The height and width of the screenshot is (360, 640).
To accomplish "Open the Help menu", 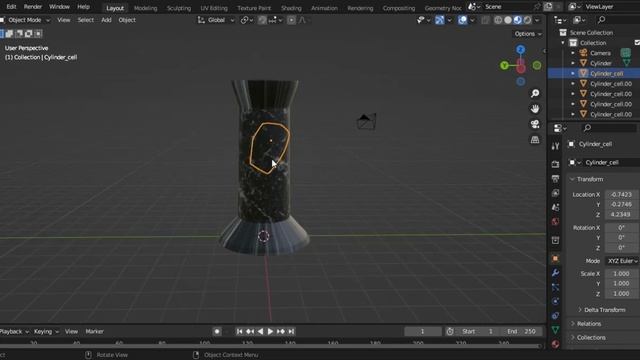I will tap(83, 7).
